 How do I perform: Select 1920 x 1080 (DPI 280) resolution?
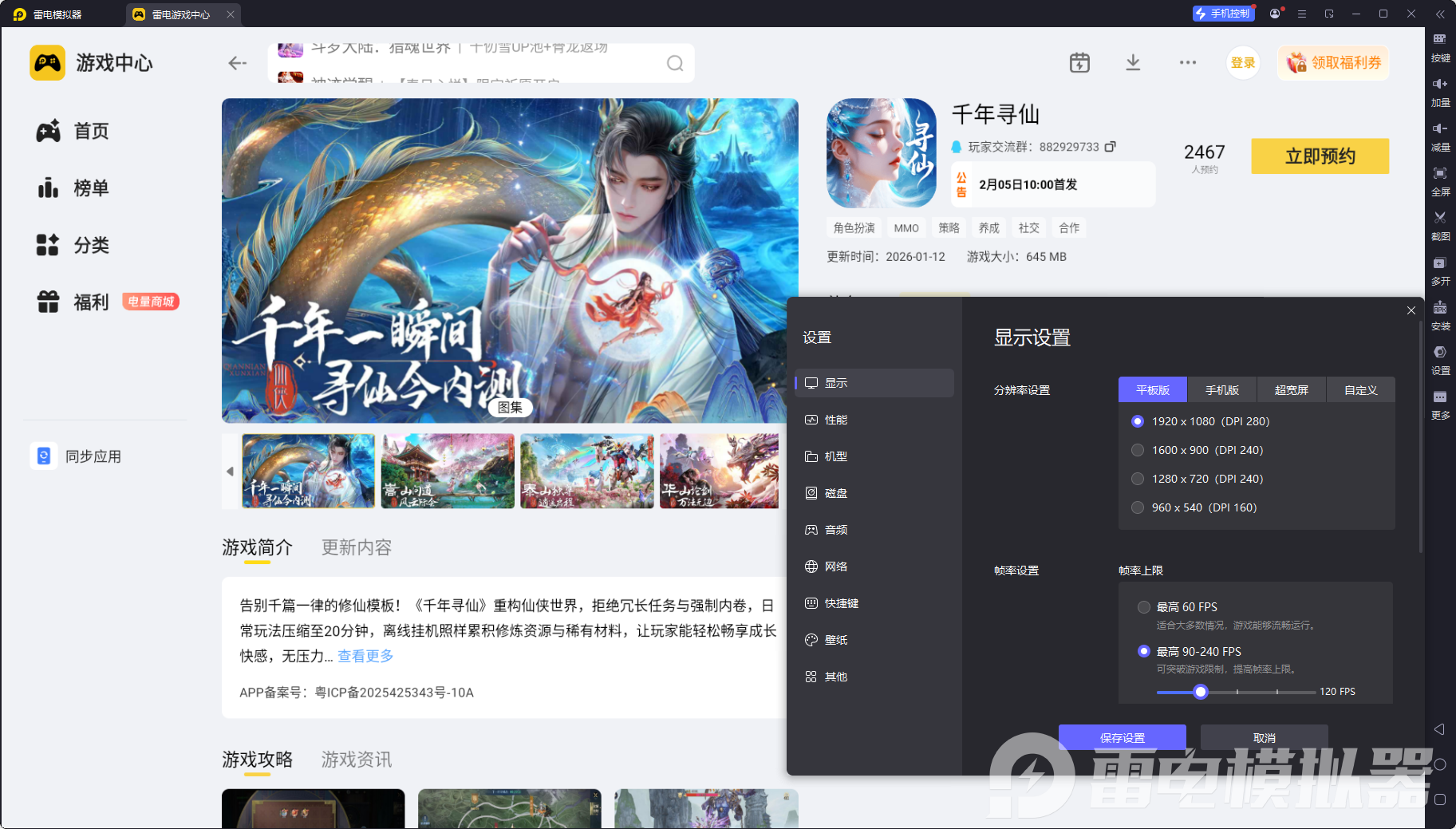coord(1138,421)
